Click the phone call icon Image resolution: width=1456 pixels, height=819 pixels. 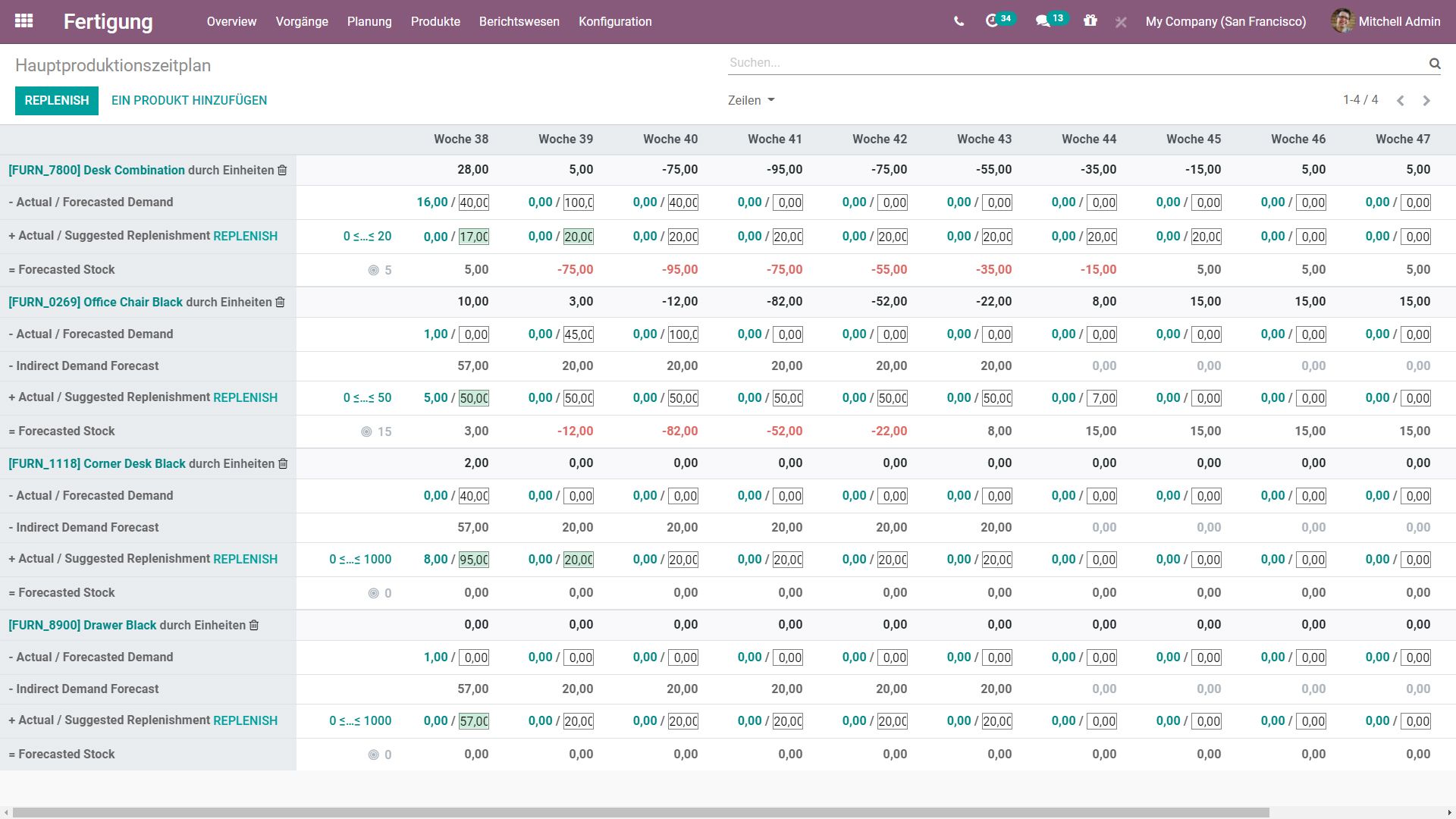pyautogui.click(x=959, y=21)
